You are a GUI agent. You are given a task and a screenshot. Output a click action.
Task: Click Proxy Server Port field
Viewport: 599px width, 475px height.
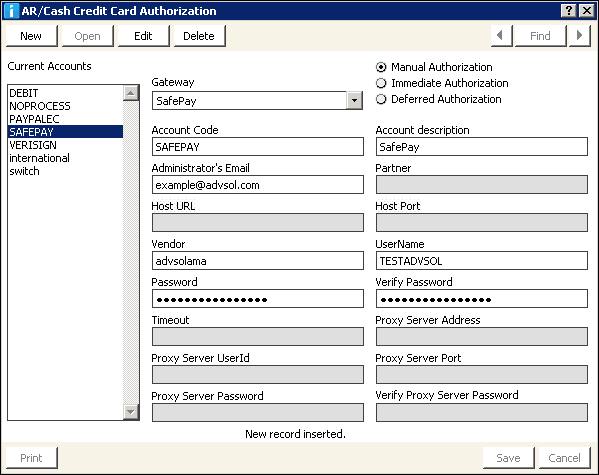coord(482,374)
